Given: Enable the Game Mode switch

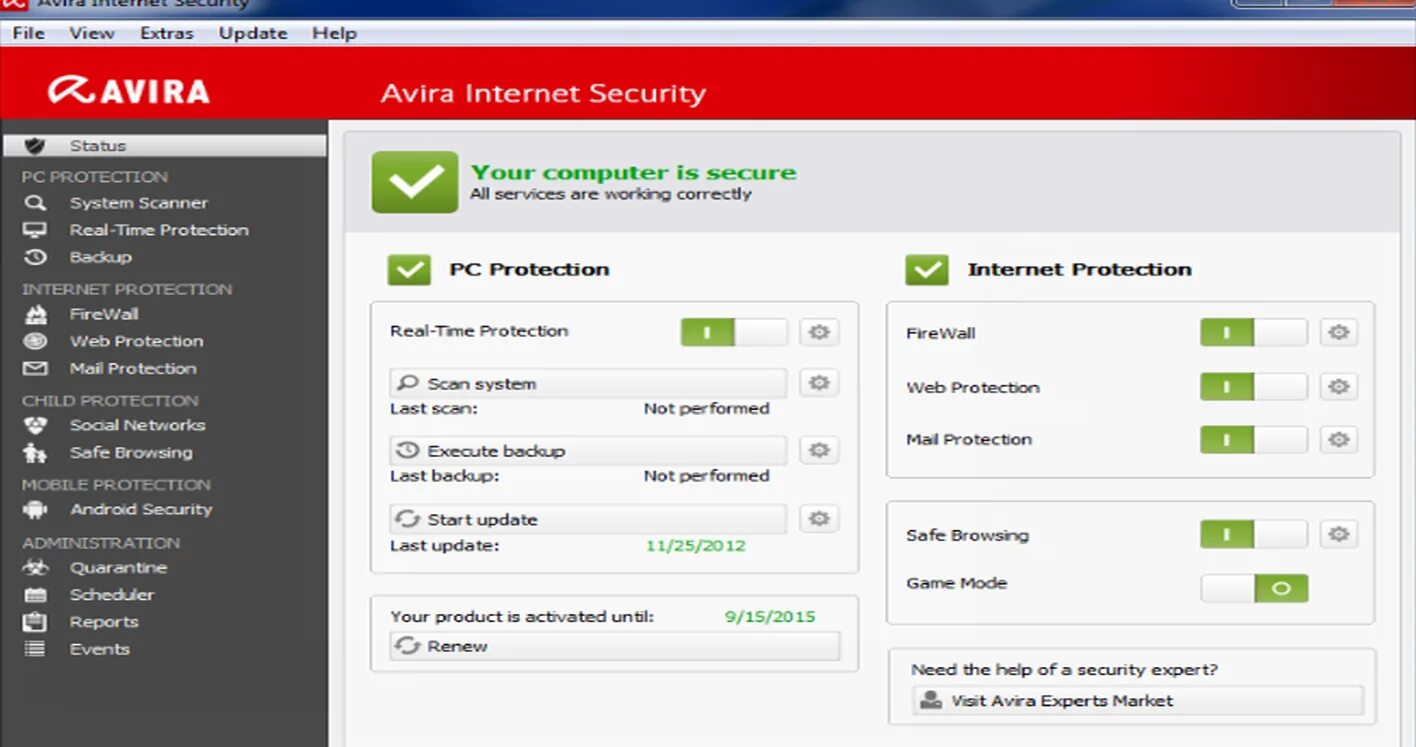Looking at the screenshot, I should tap(1254, 588).
